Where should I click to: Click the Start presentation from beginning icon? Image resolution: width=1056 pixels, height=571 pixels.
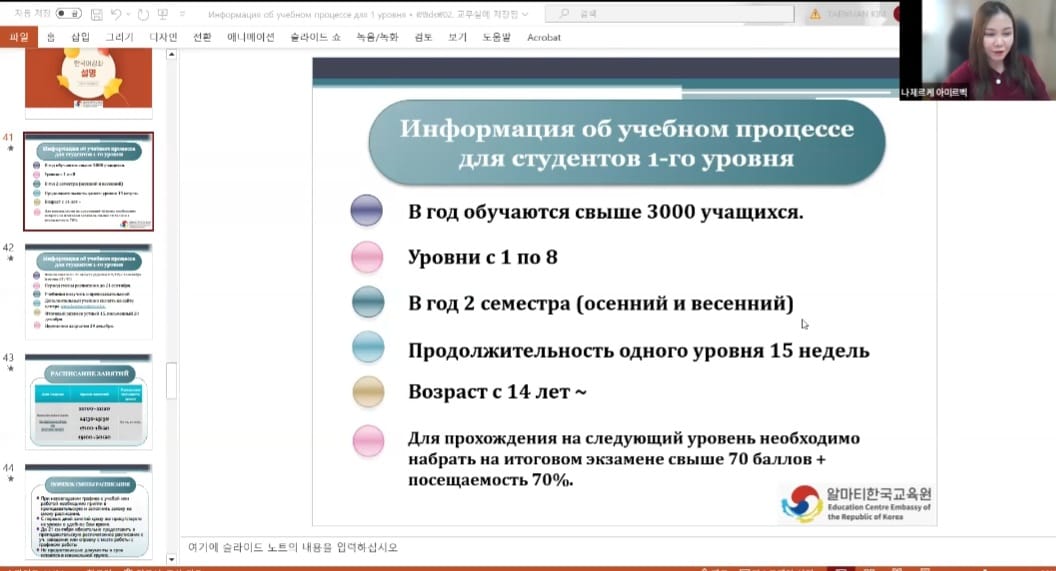point(163,15)
